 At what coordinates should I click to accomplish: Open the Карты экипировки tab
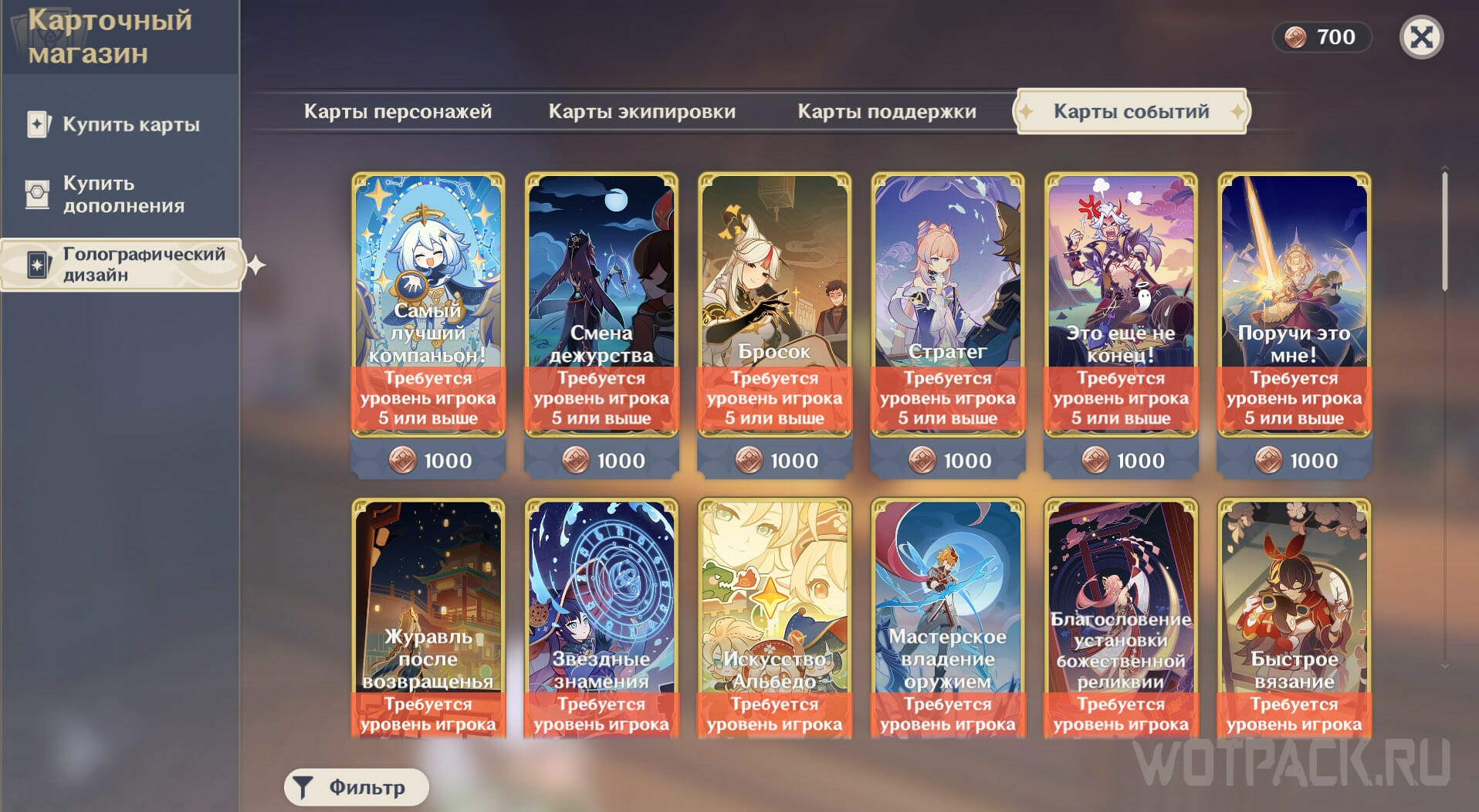click(642, 112)
